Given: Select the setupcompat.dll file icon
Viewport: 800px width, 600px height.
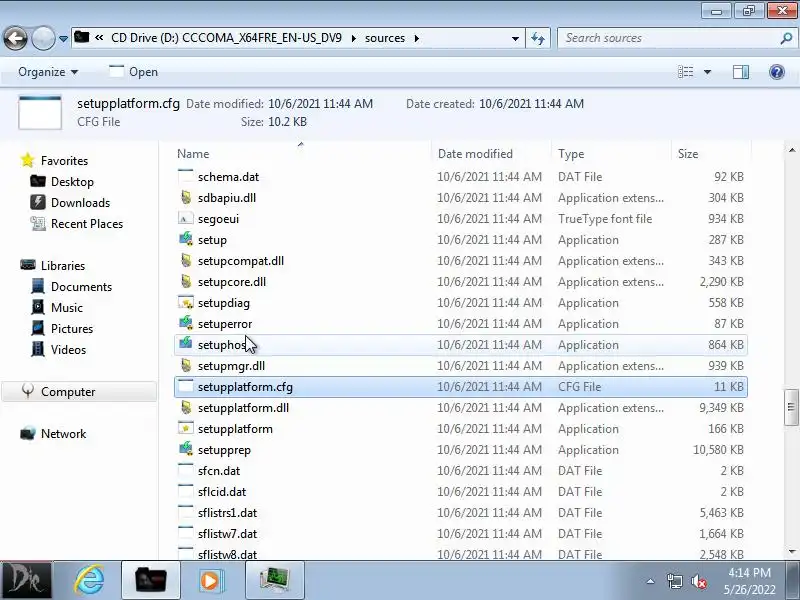Looking at the screenshot, I should (186, 260).
